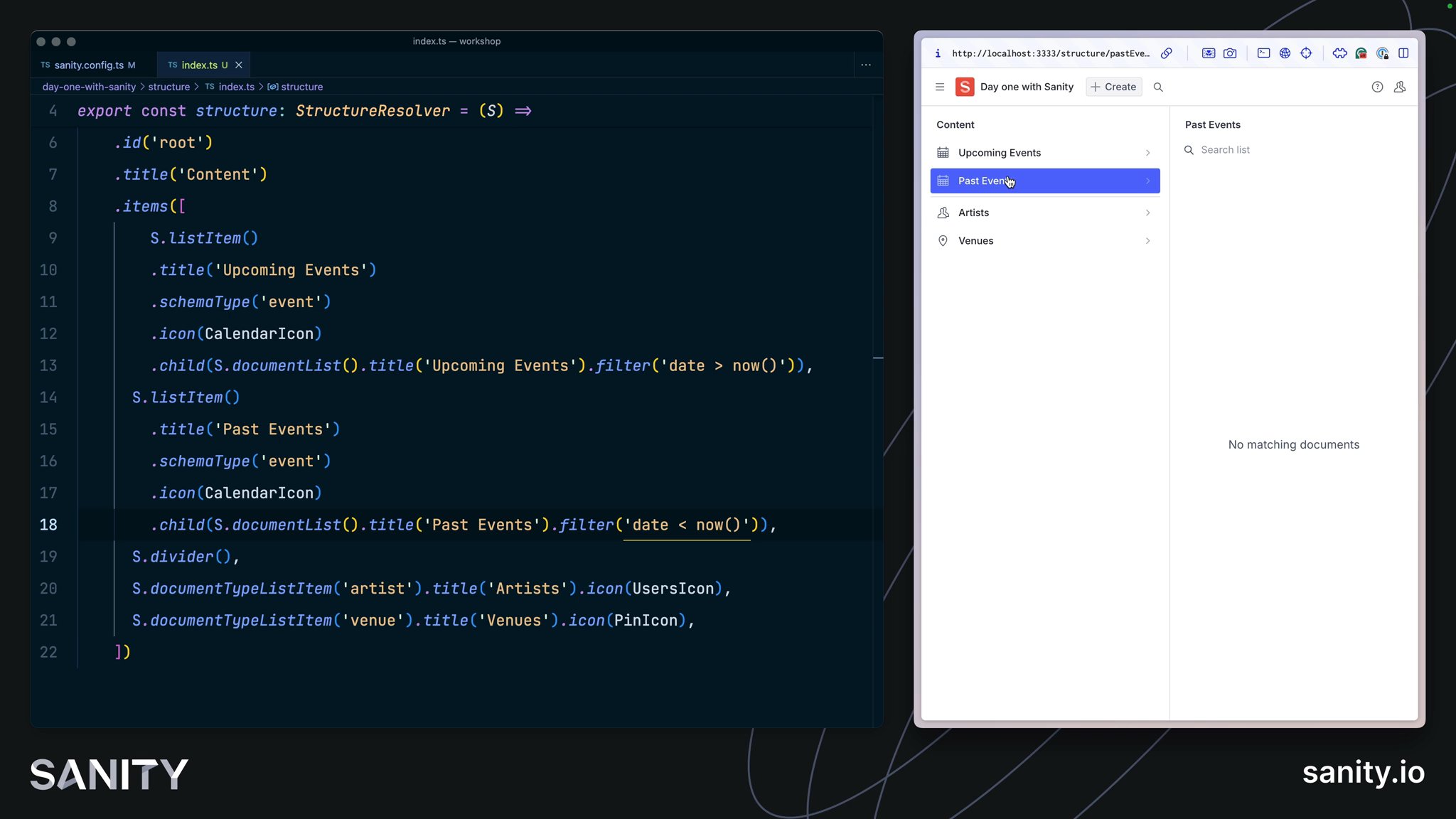Click the calendar icon next to Upcoming Events
The height and width of the screenshot is (819, 1456).
943,153
